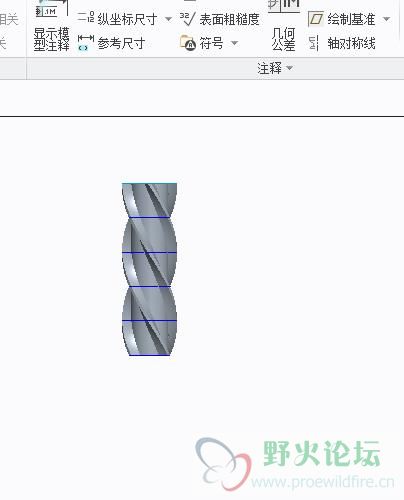Screen dimensions: 404x500
Task: Expand the 符号 dropdown arrow
Action: 234,43
